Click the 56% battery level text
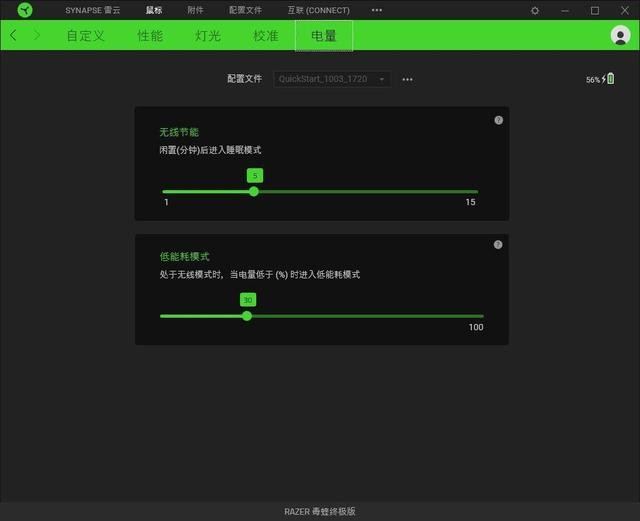 point(593,80)
